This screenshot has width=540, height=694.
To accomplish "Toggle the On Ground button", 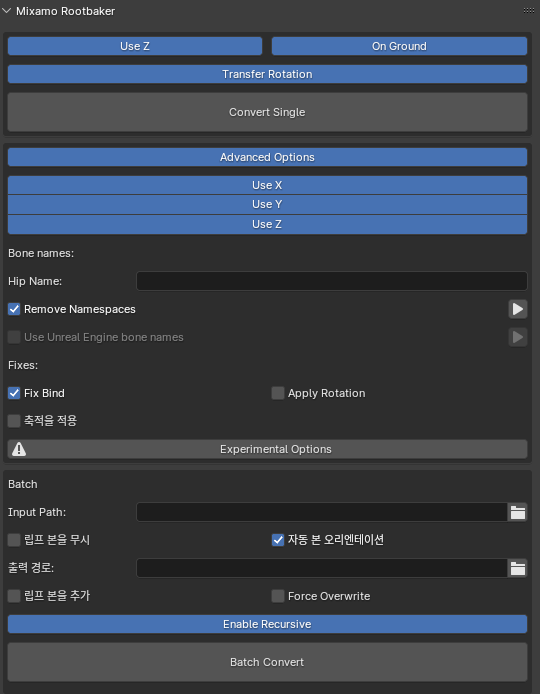I will click(399, 46).
